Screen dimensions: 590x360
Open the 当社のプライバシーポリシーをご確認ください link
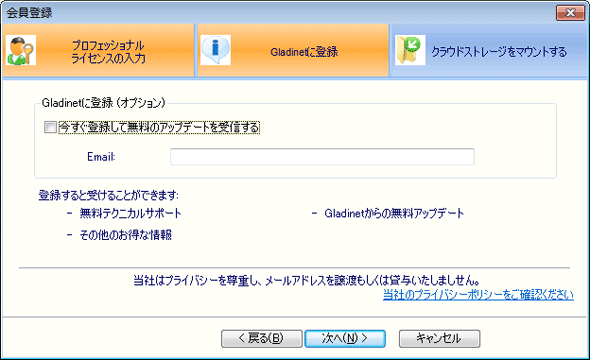click(478, 295)
